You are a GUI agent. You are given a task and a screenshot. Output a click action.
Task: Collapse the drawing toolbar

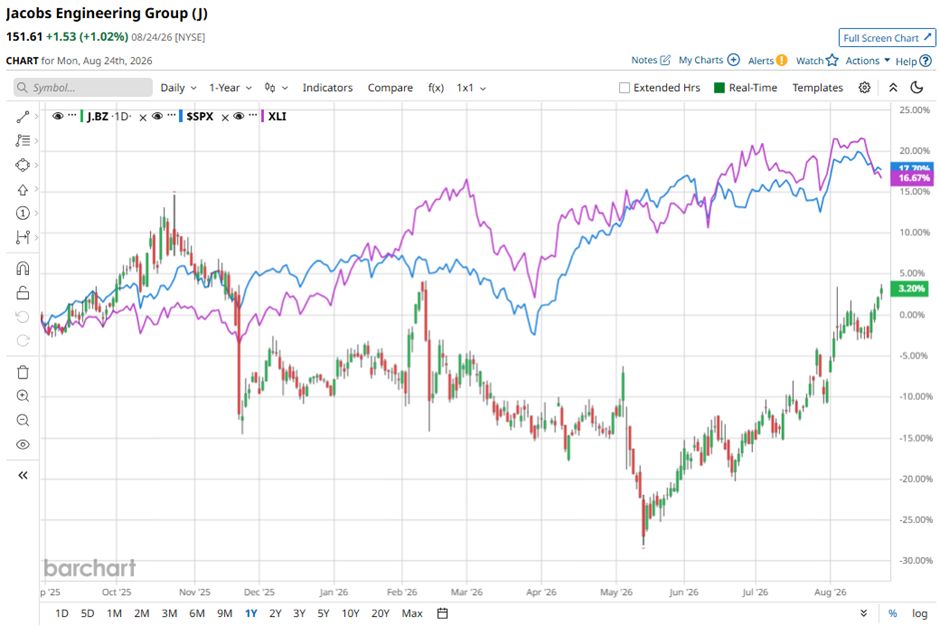point(23,475)
